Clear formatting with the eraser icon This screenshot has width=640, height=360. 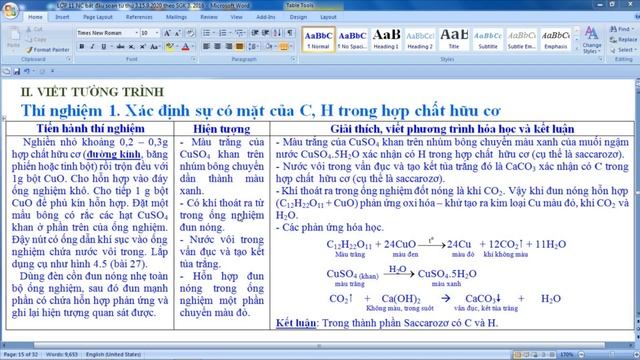click(x=190, y=33)
